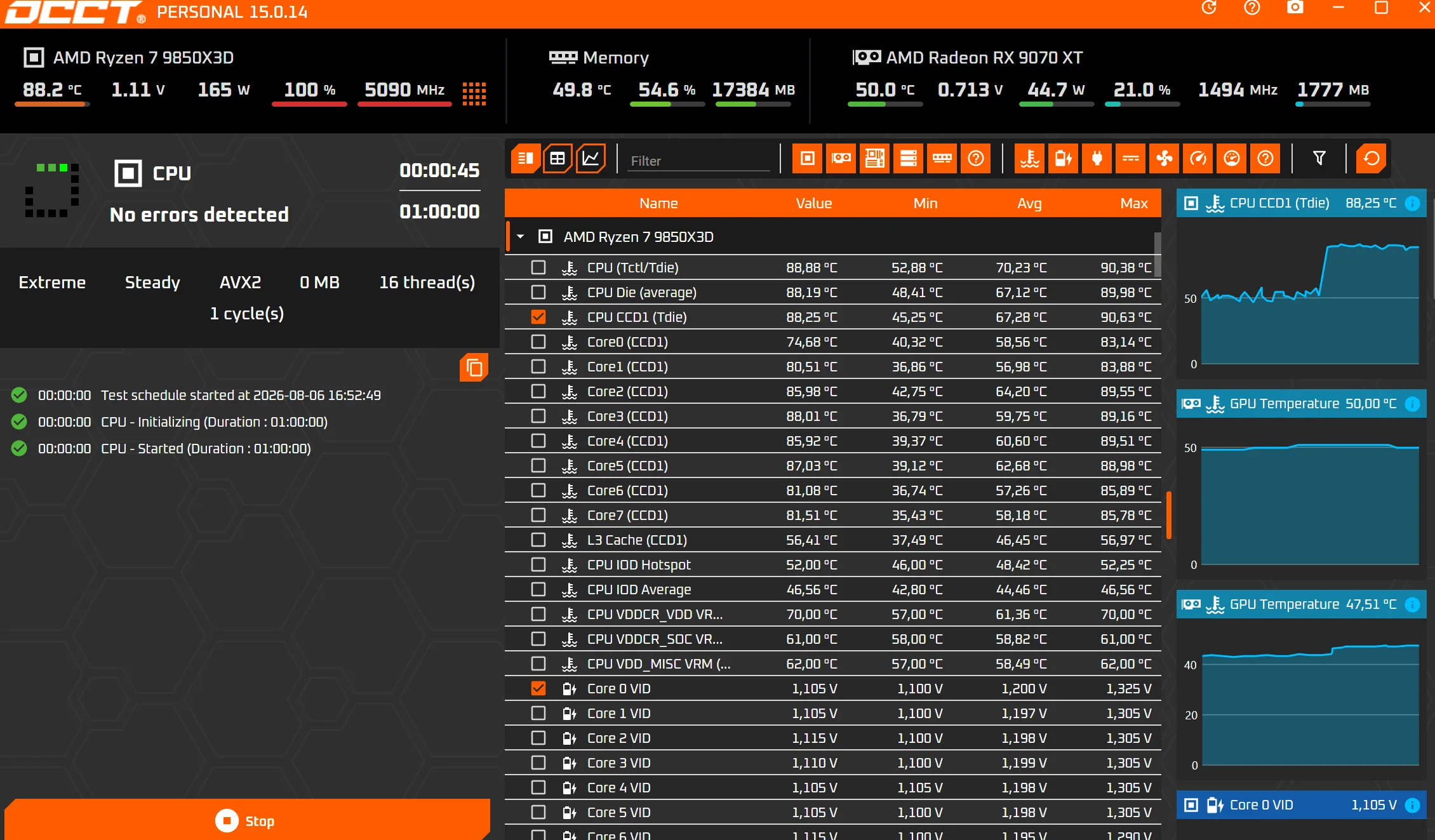Click the "CPU - Initializing (Duration : 01:00:00)" log entry
This screenshot has height=840, width=1435.
coord(214,422)
